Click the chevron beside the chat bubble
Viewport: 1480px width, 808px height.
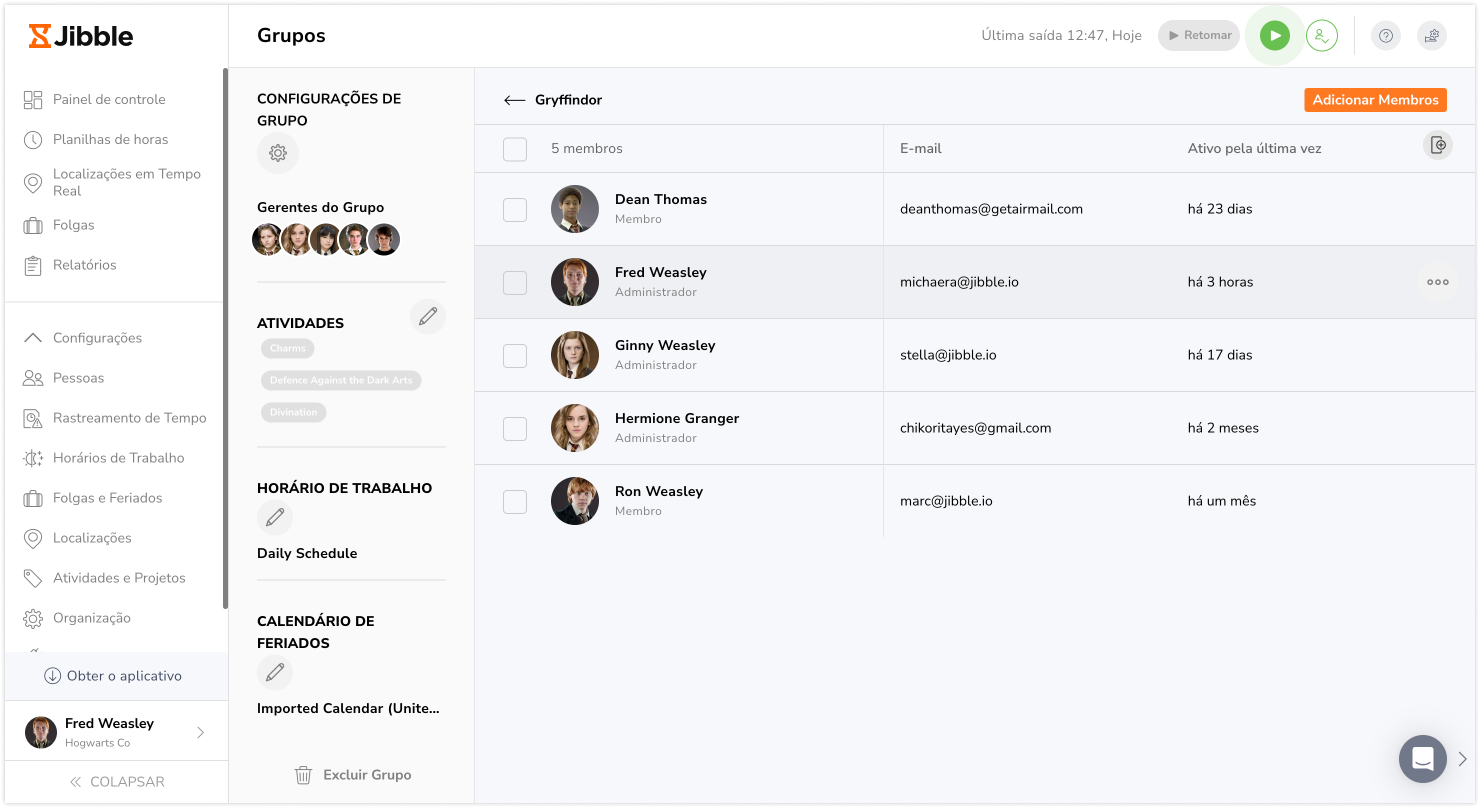[x=1463, y=759]
